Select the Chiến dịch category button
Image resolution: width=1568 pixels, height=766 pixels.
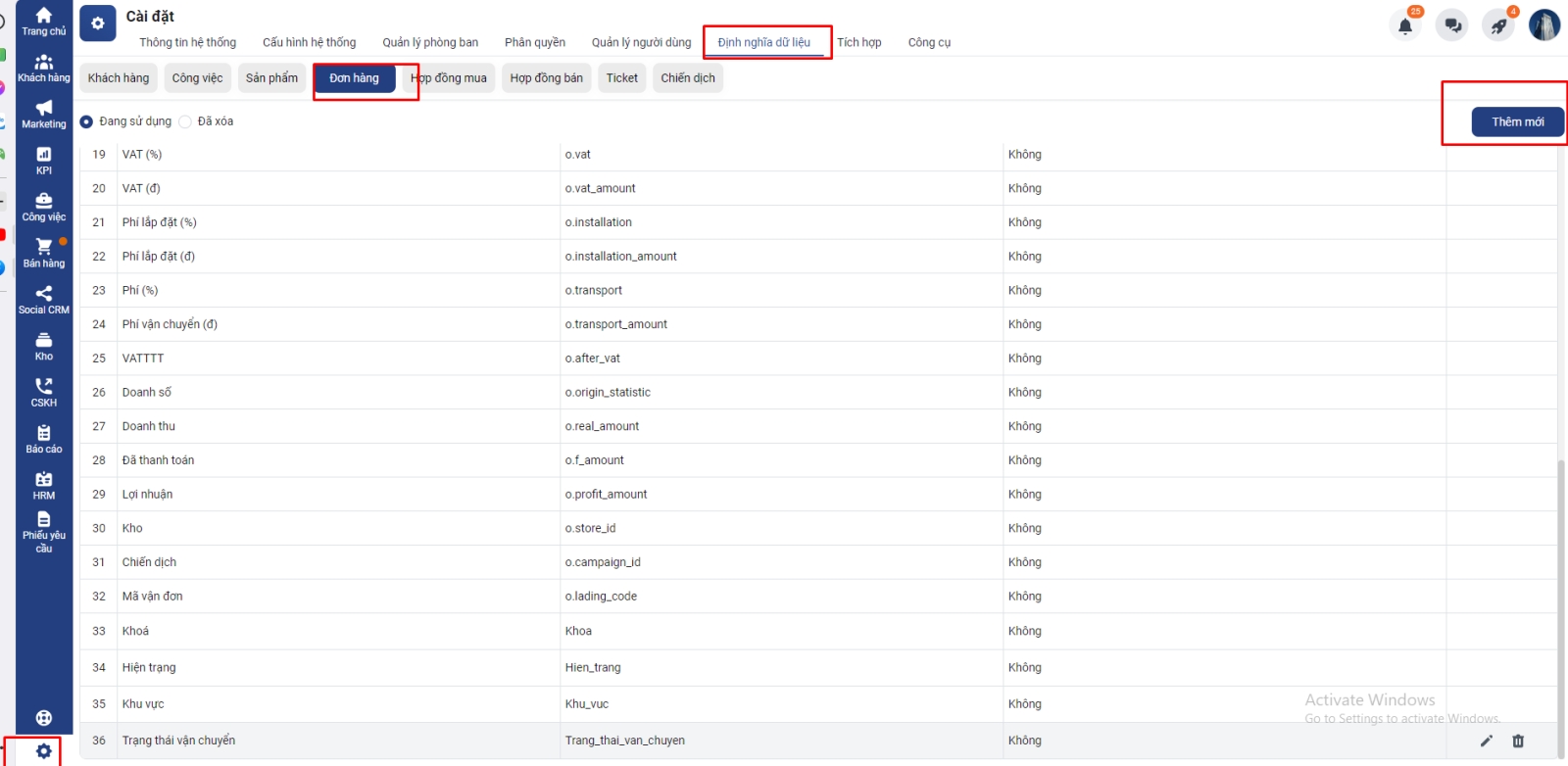687,78
